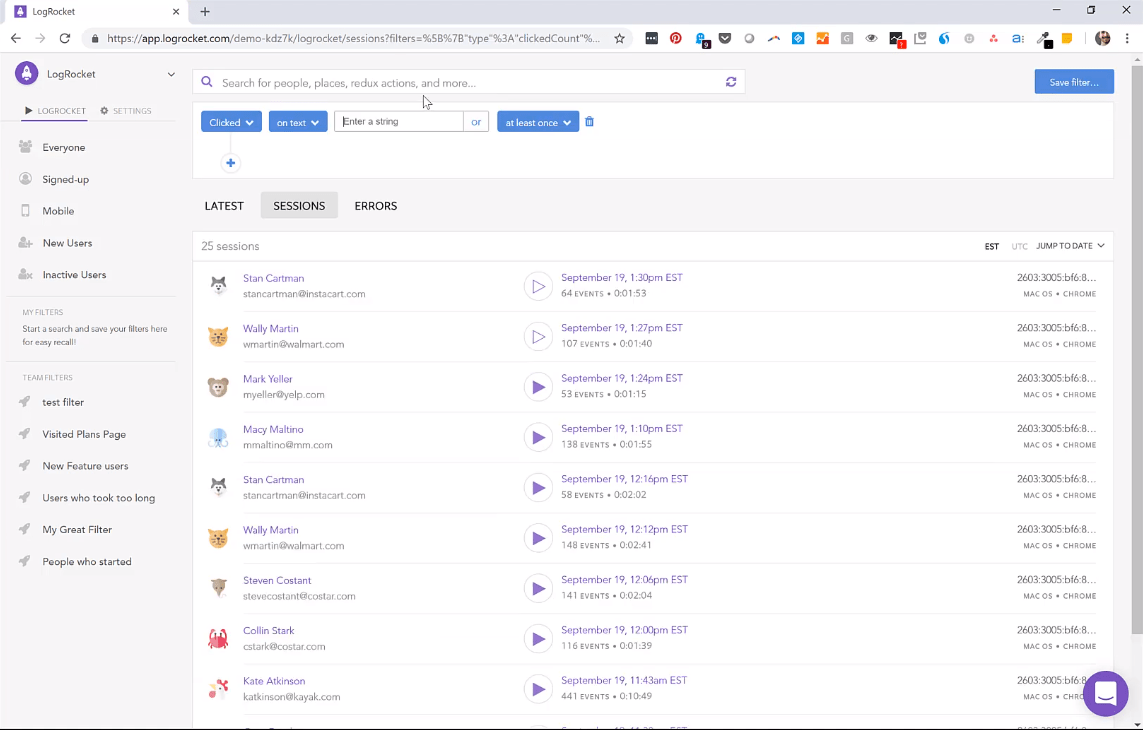
Task: Play Collin Stark's session recording
Action: click(x=538, y=639)
